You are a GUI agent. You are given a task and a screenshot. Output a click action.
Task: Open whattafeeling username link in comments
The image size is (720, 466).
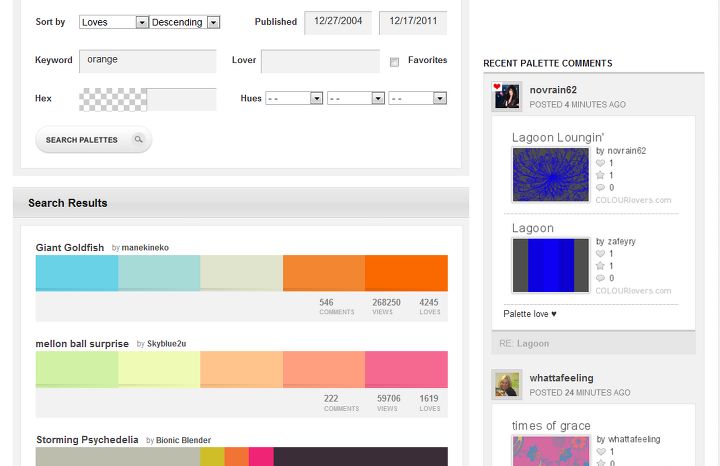click(561, 378)
